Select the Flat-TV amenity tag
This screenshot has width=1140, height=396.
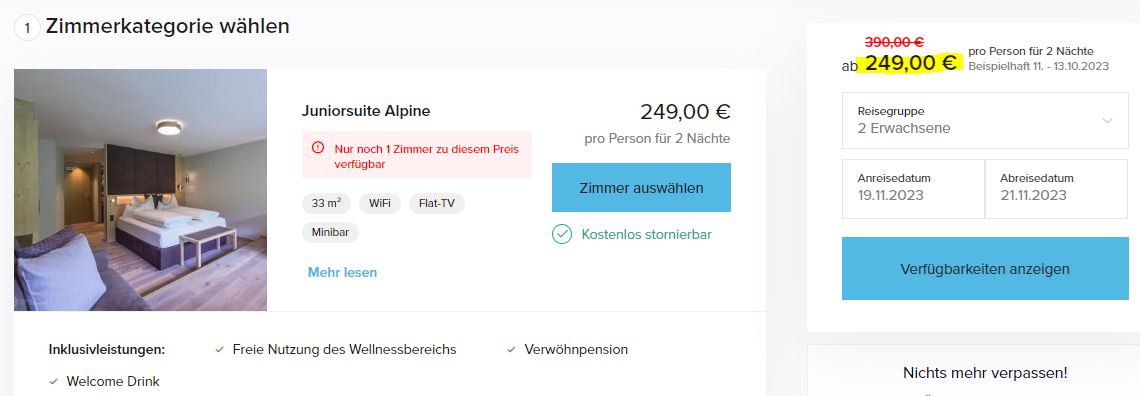tap(437, 203)
